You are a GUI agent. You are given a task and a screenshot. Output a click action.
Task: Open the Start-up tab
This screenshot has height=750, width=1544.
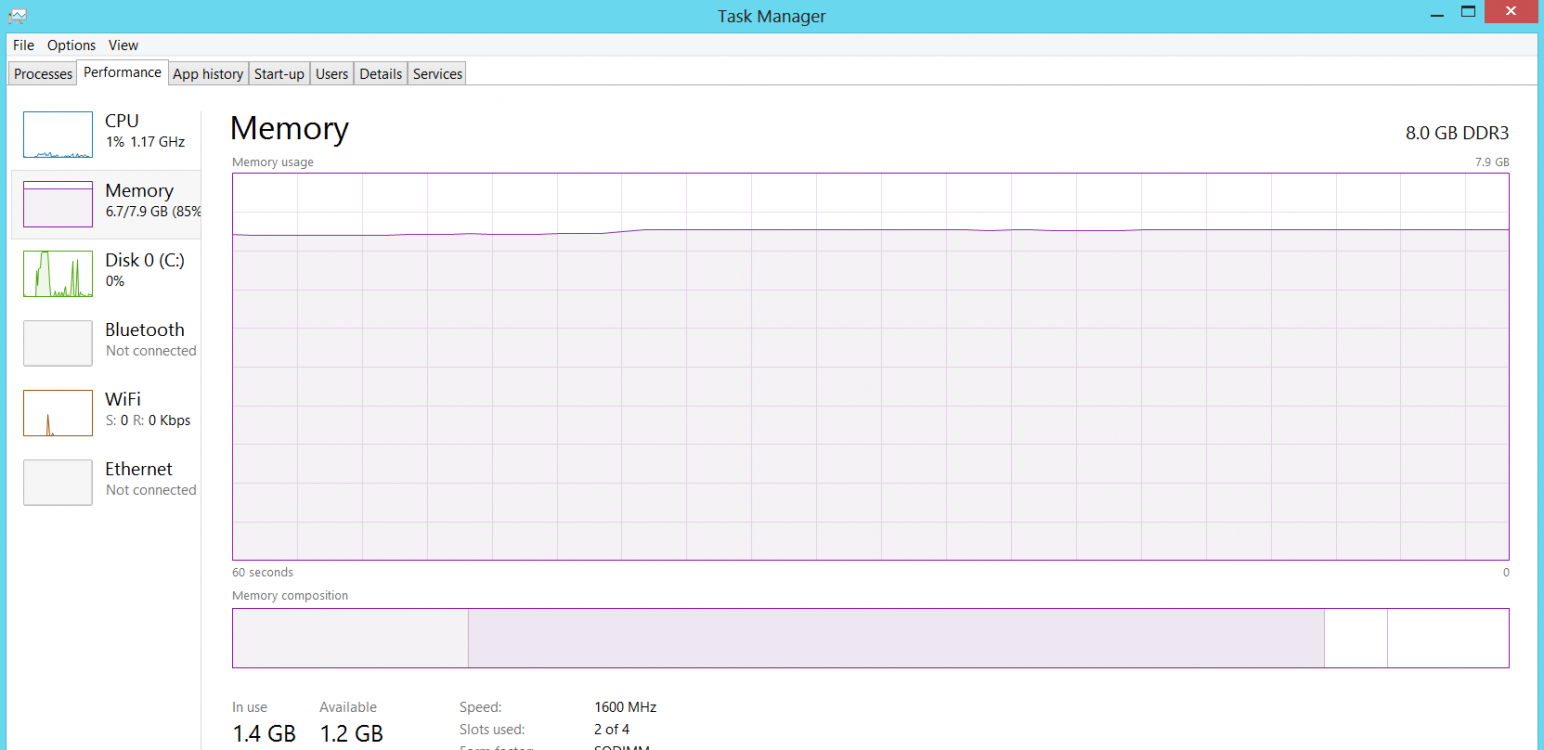[279, 74]
